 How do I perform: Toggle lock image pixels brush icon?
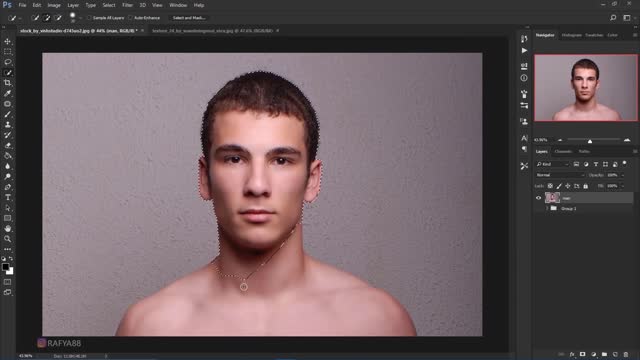click(559, 186)
